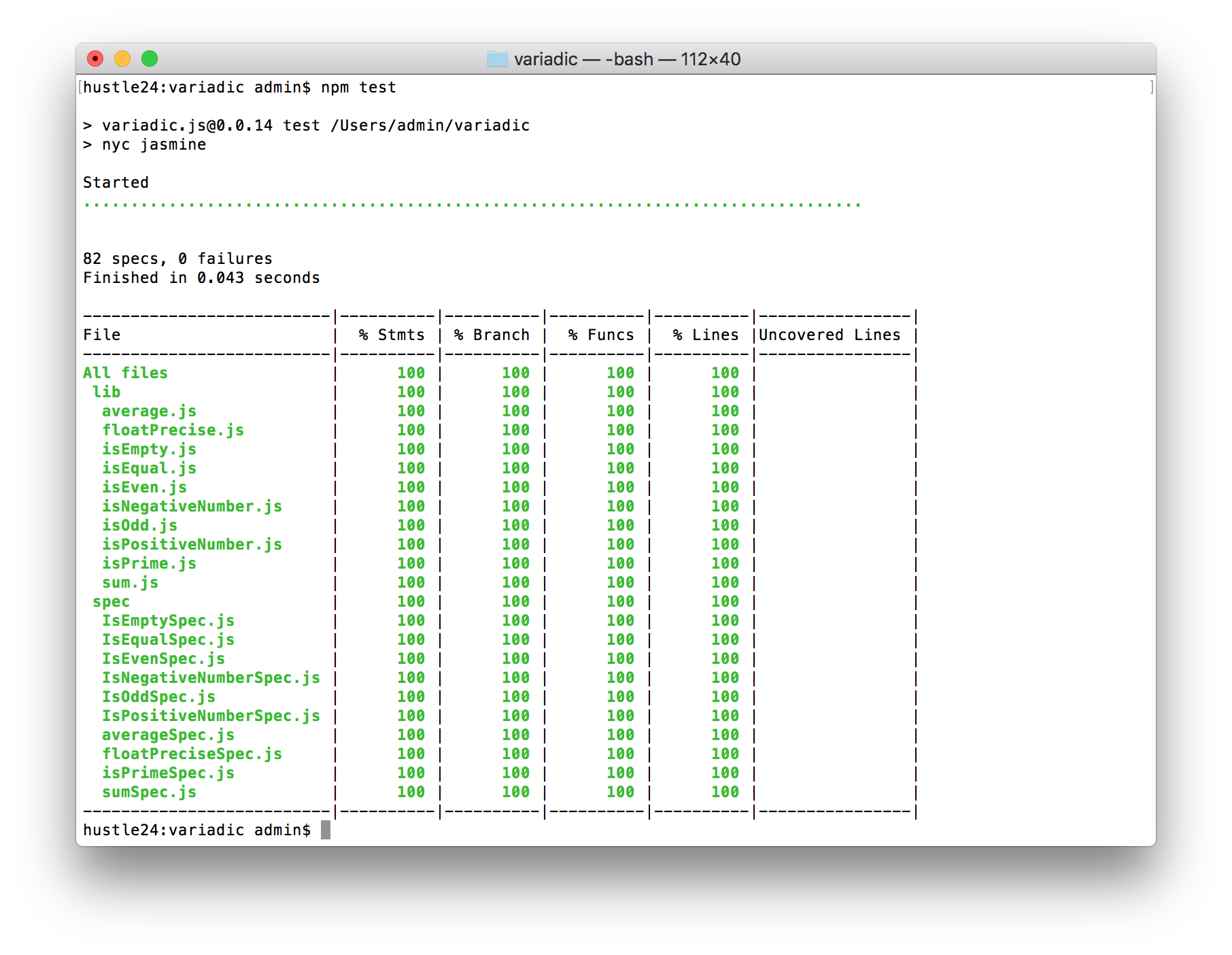1232x955 pixels.
Task: Click the red close button
Action: (x=96, y=59)
